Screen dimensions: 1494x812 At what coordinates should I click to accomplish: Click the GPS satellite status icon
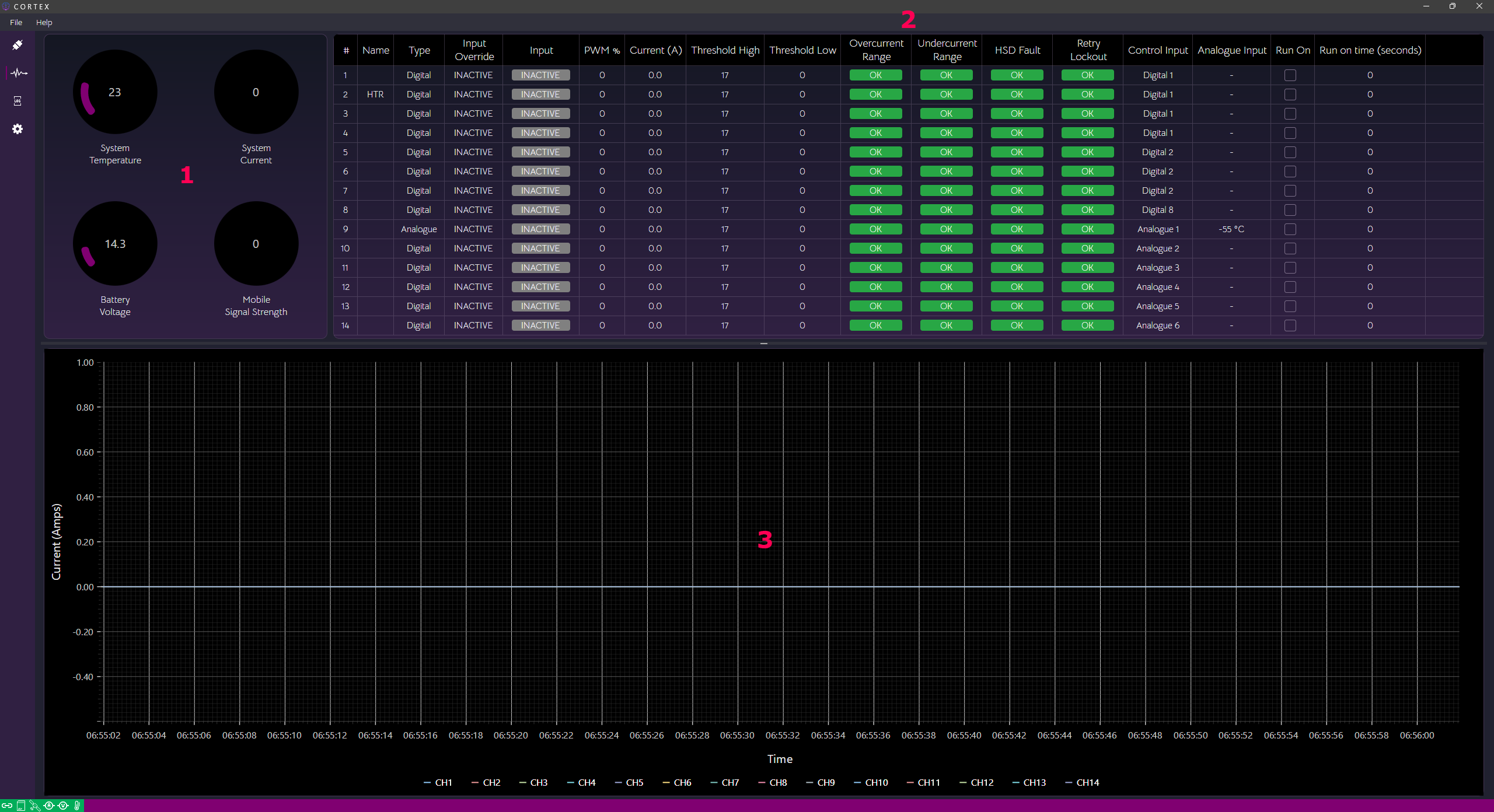point(35,806)
